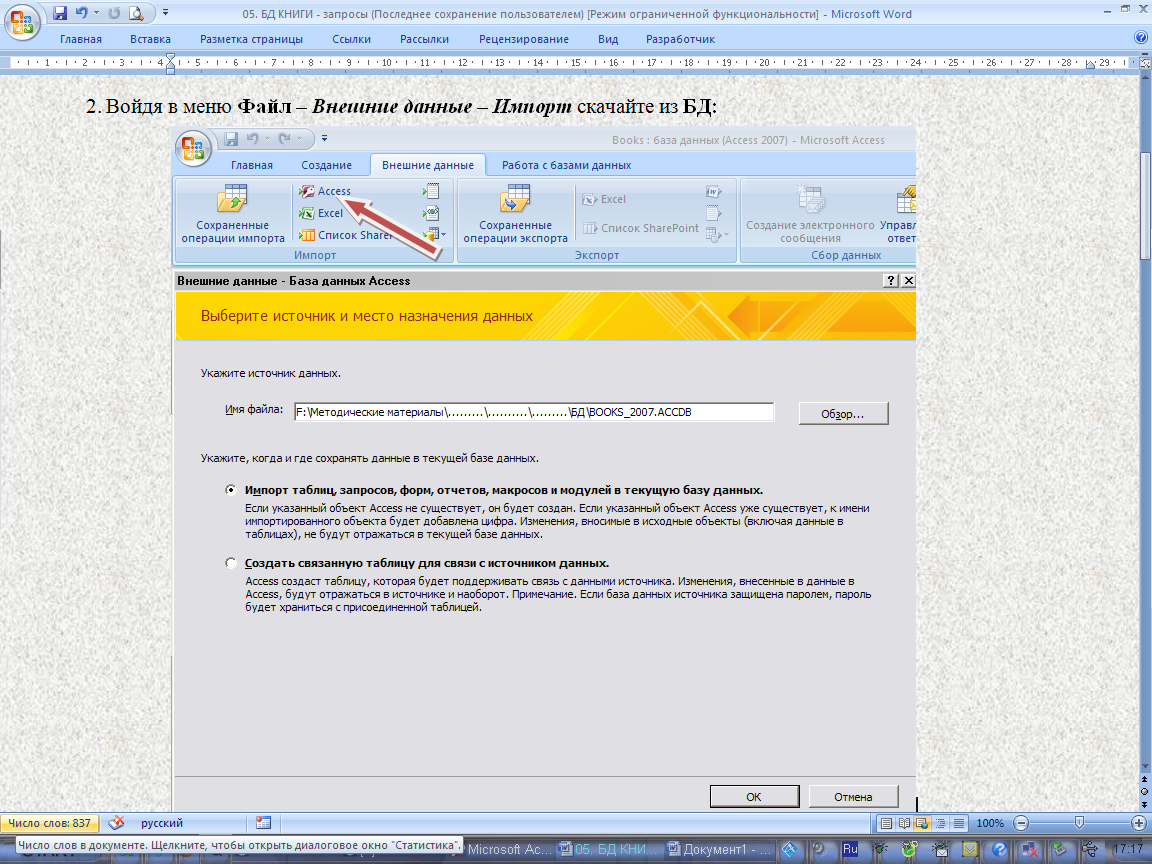The width and height of the screenshot is (1152, 864).
Task: Expand the Access quick toolbar customize arrow
Action: point(324,138)
